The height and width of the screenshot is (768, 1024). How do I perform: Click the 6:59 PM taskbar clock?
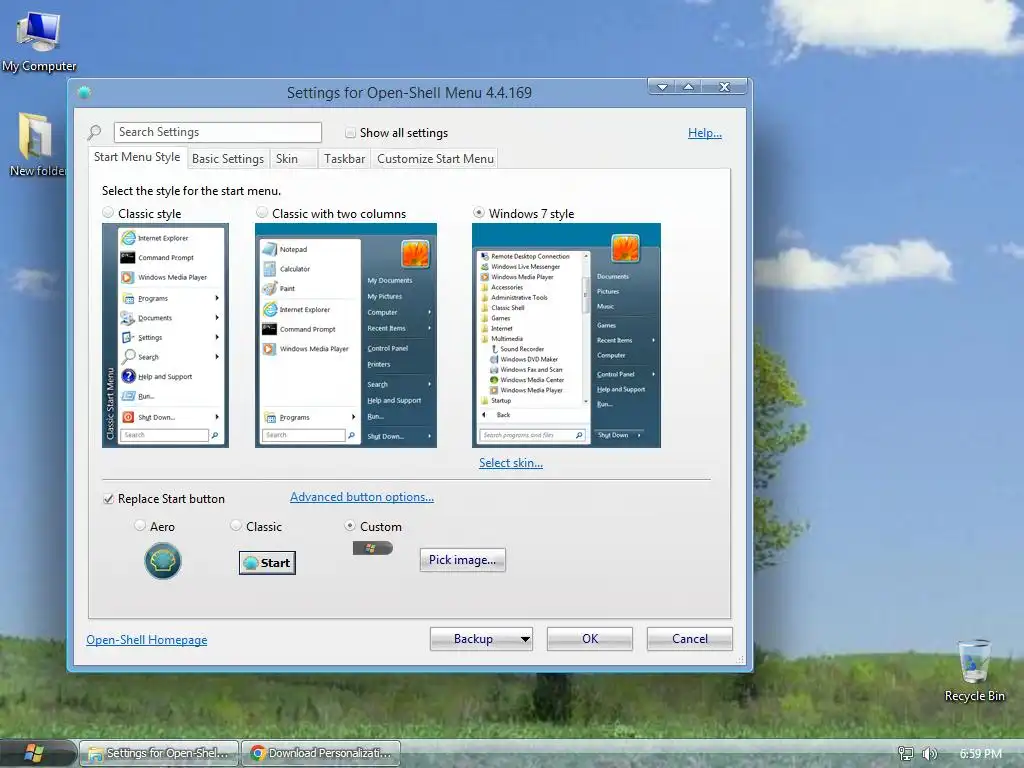point(980,754)
